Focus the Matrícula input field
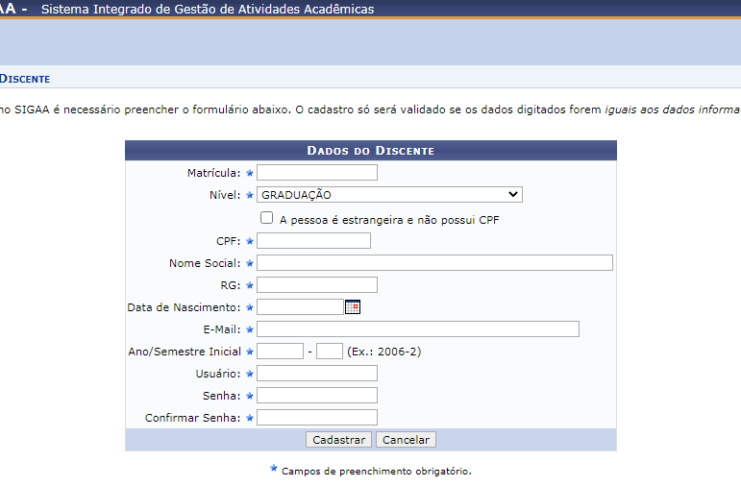Image resolution: width=741 pixels, height=486 pixels. tap(317, 173)
